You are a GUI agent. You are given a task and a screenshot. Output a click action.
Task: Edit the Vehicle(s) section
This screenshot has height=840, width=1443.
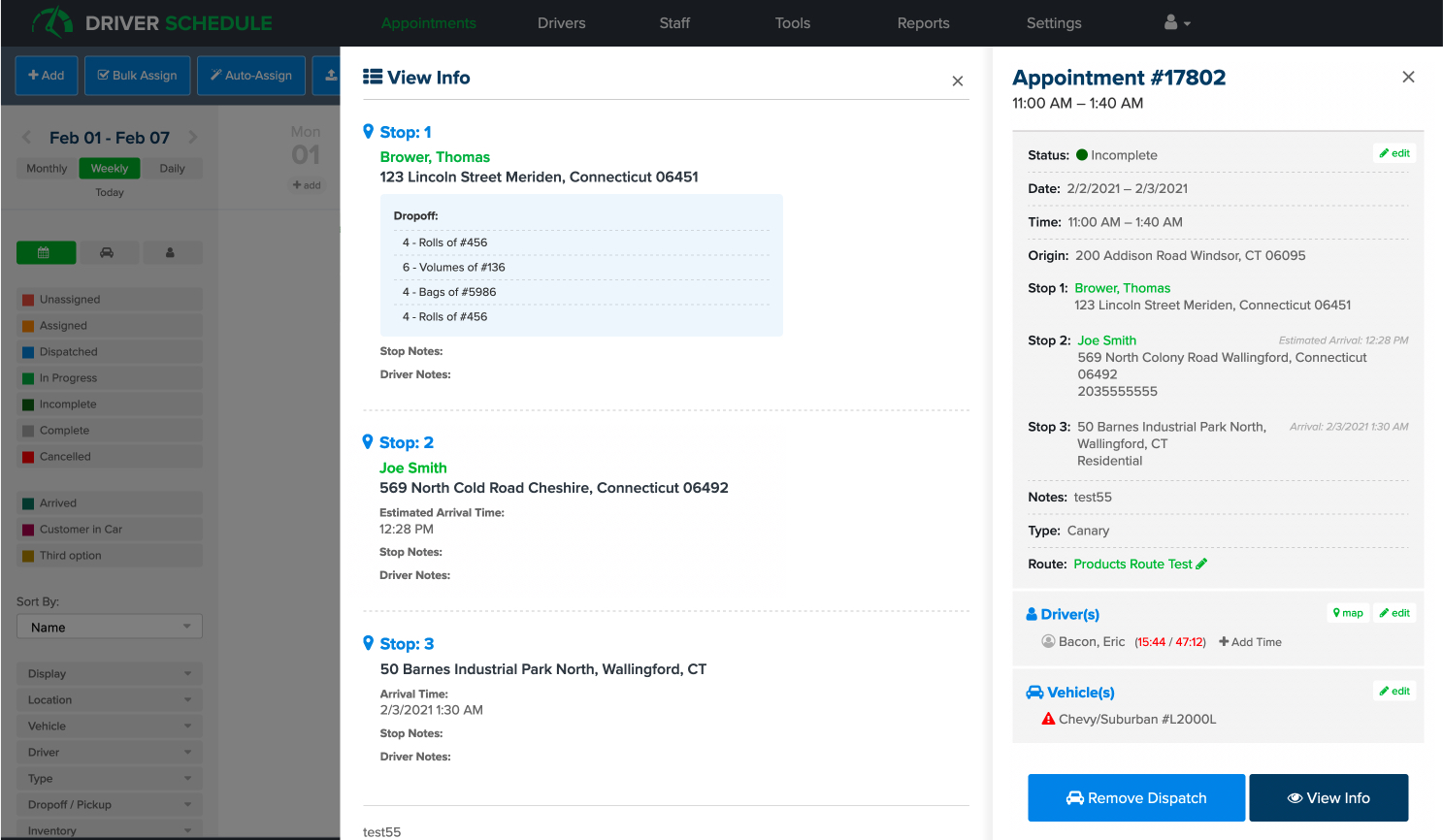tap(1394, 692)
